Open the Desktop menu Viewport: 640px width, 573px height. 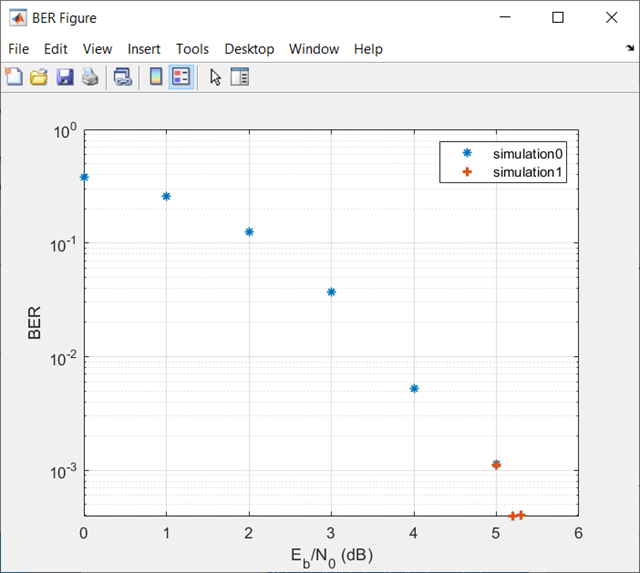pyautogui.click(x=249, y=49)
